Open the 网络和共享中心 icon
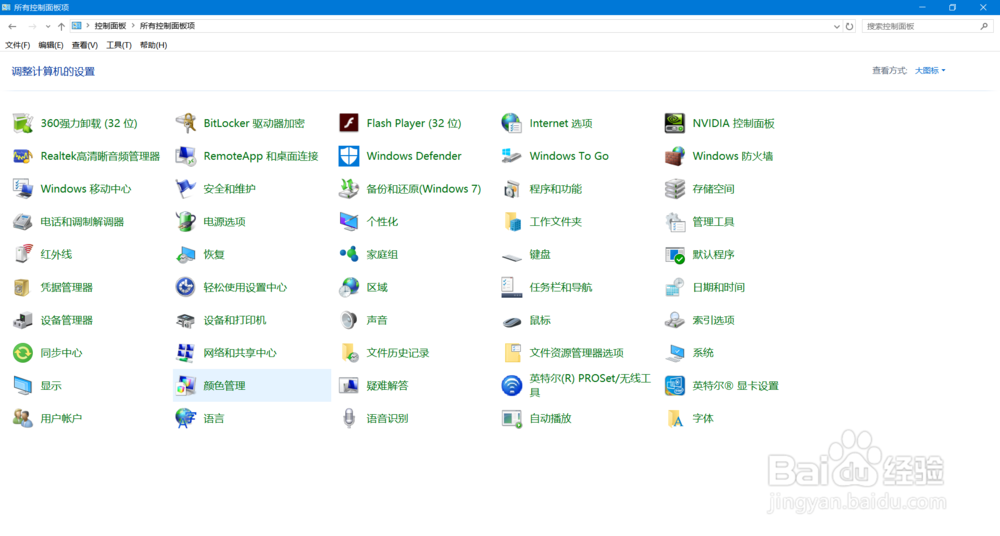Image resolution: width=1000 pixels, height=536 pixels. pos(186,353)
